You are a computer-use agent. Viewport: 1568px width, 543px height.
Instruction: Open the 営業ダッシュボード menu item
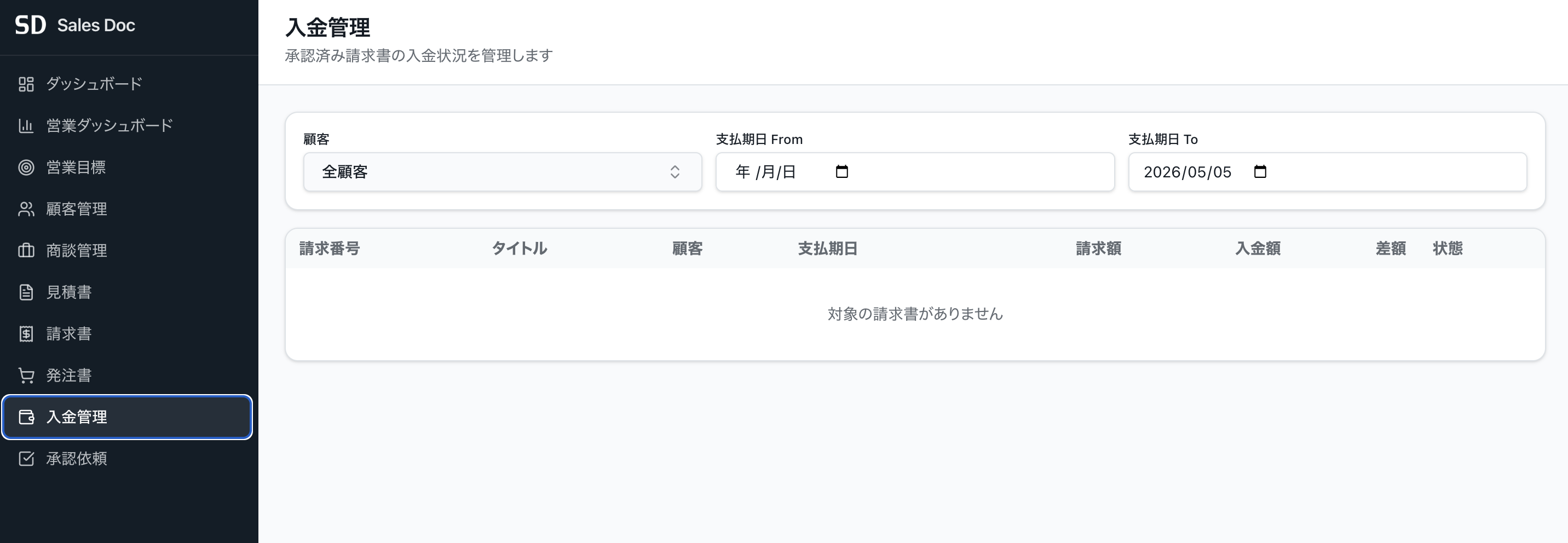[x=127, y=125]
